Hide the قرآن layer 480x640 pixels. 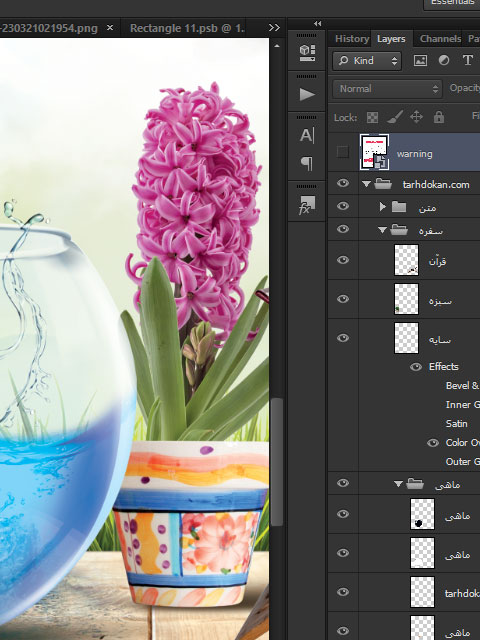pos(343,260)
